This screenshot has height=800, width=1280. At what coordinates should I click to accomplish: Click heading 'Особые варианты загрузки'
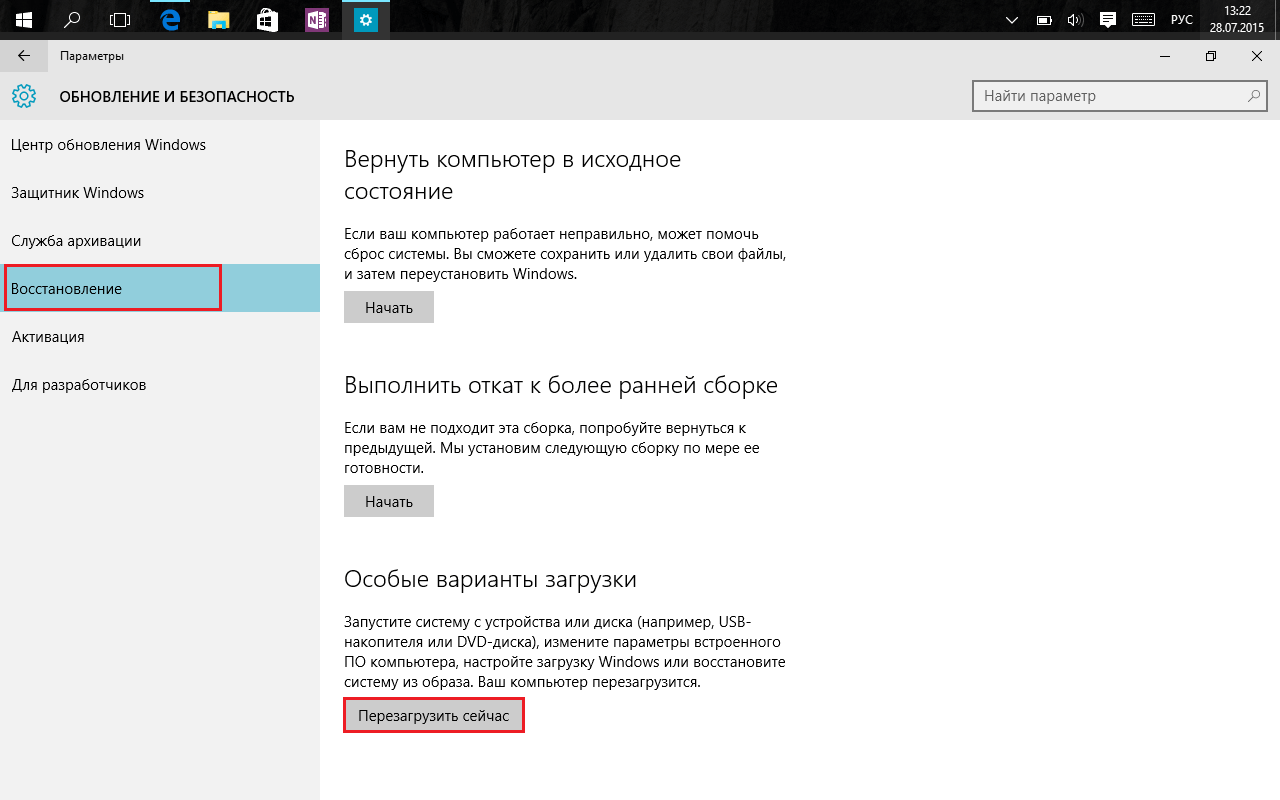tap(490, 579)
